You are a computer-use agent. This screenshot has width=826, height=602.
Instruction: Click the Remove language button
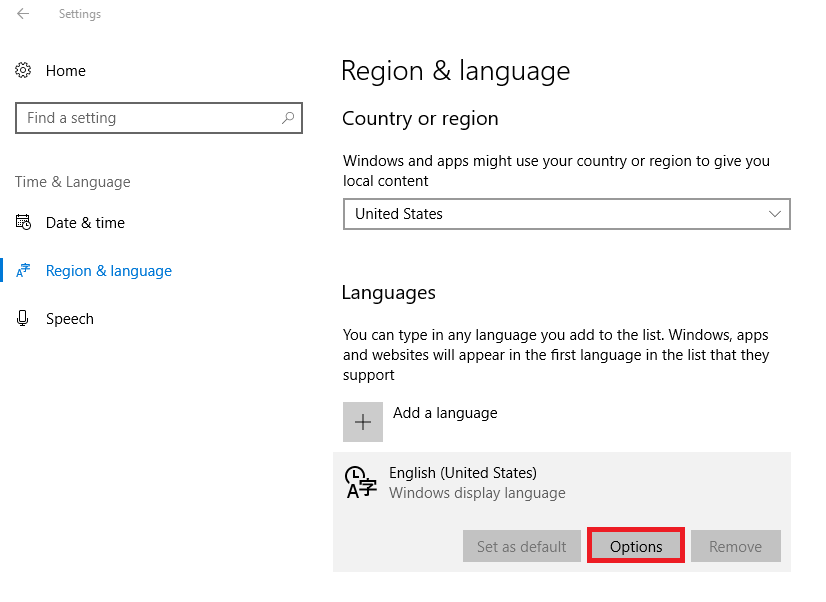[x=735, y=547]
